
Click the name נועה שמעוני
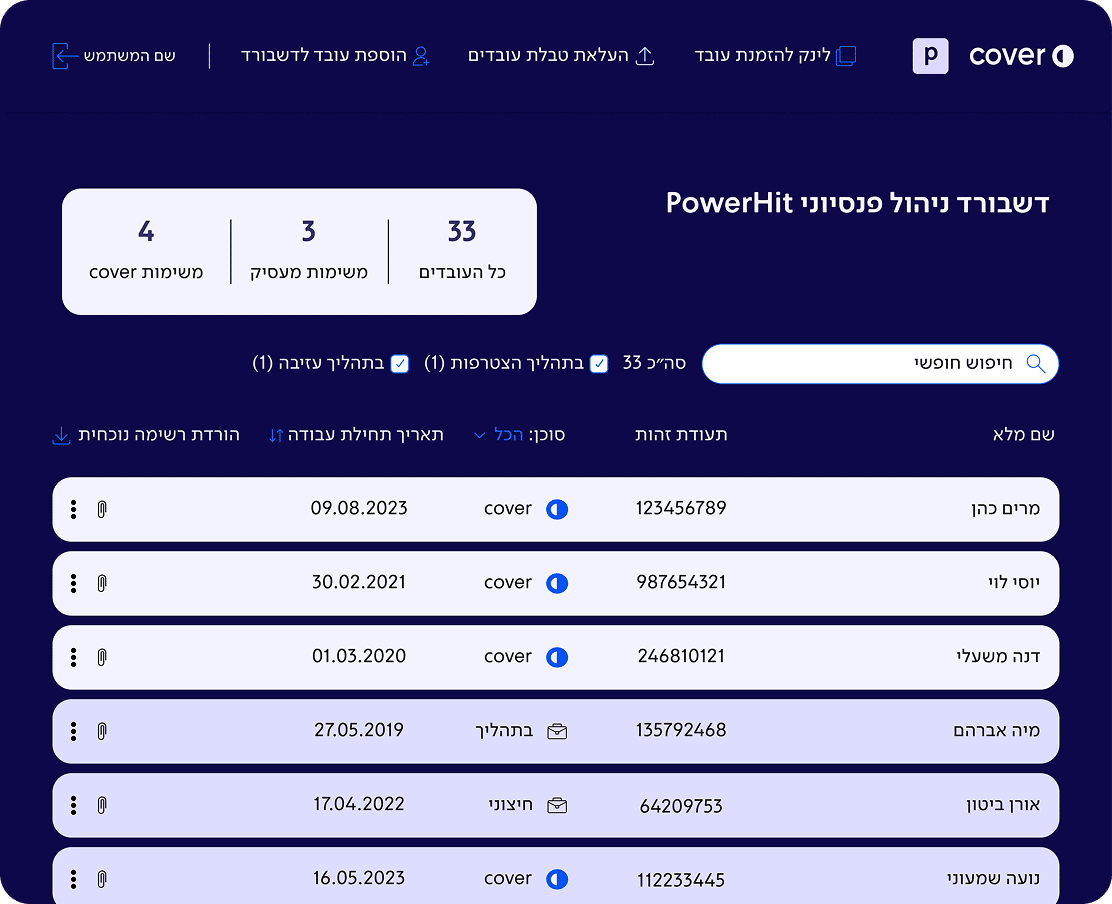coord(994,878)
